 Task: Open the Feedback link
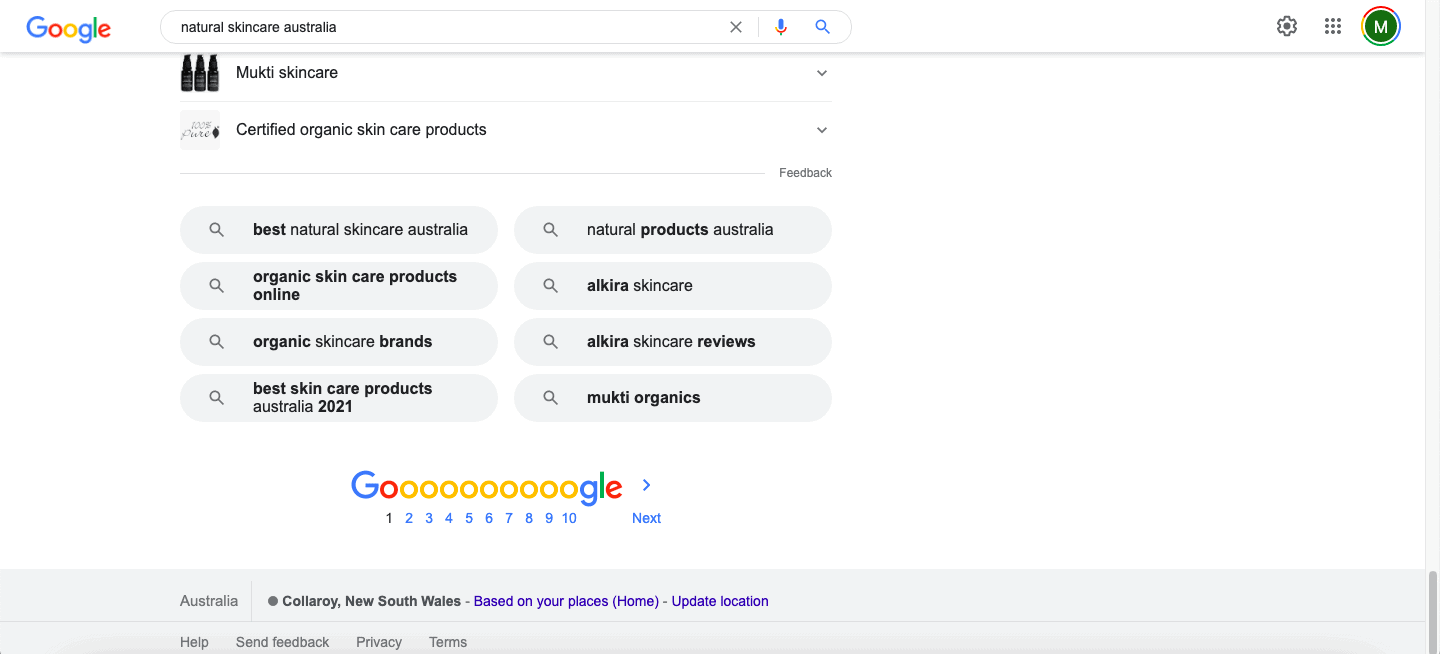point(805,173)
